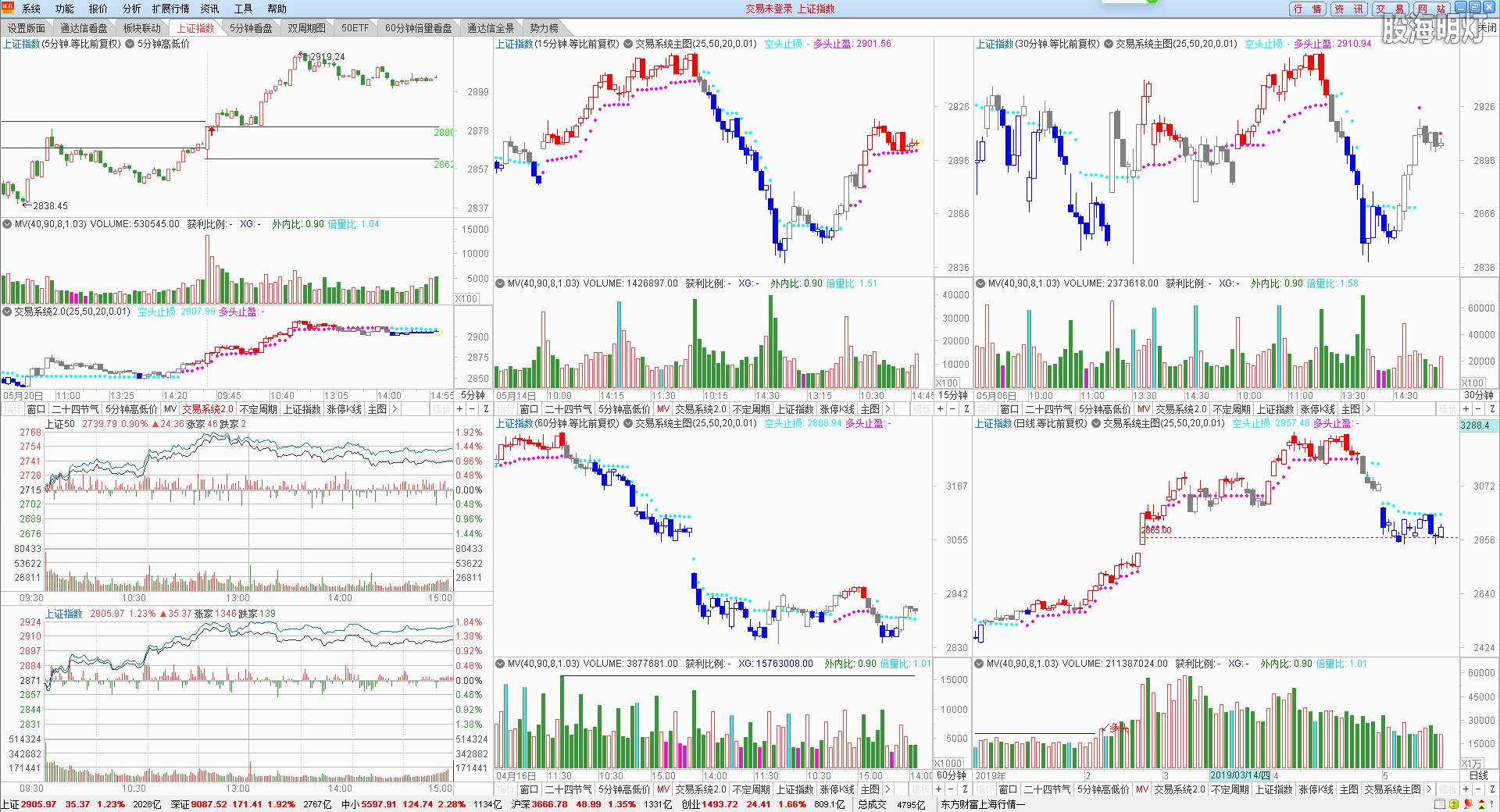Open the indicator menu beside the 30-minute MV volume title
This screenshot has width=1500, height=812.
click(x=980, y=283)
